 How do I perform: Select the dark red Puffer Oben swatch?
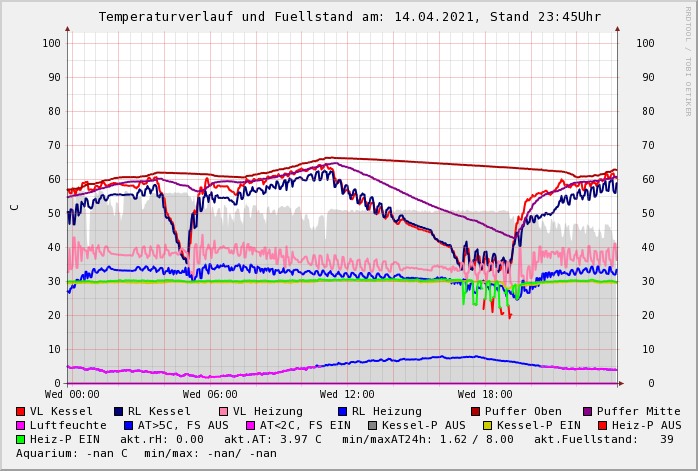pos(476,412)
